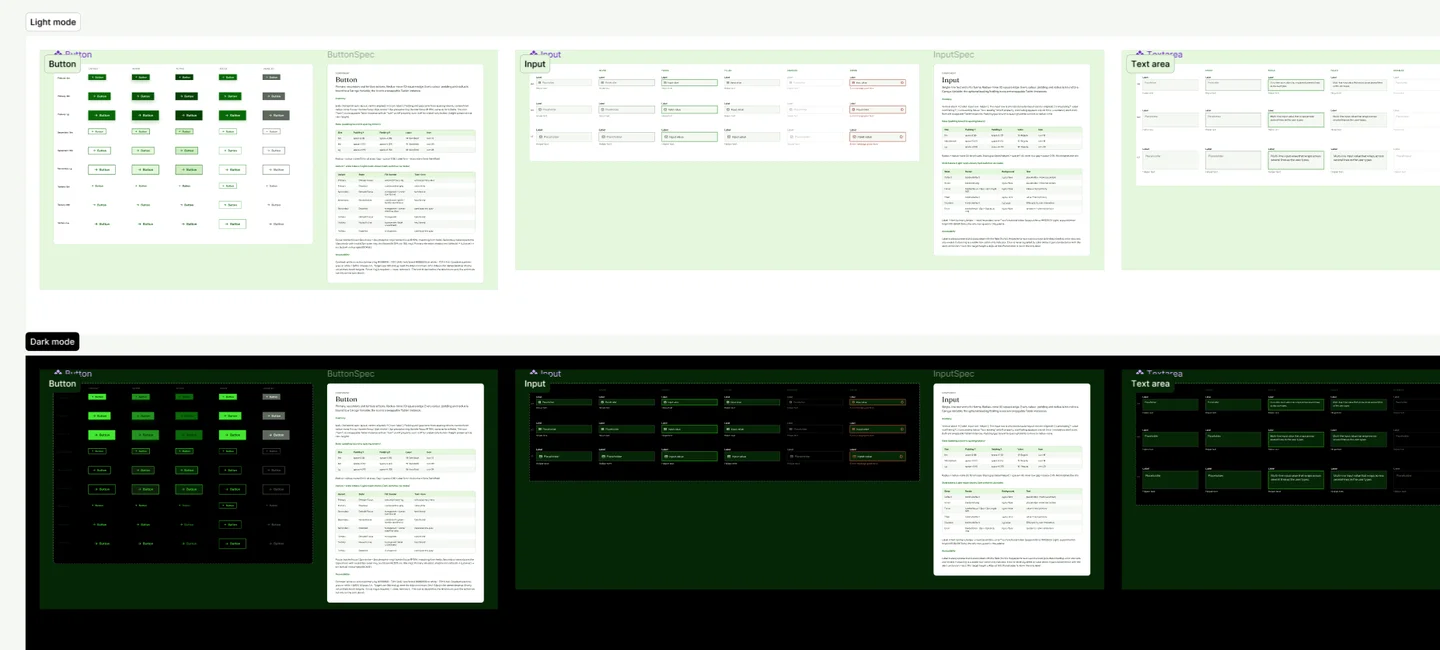Select the Textarea variants frame in Dark mode
The height and width of the screenshot is (650, 1440).
[x=1288, y=444]
